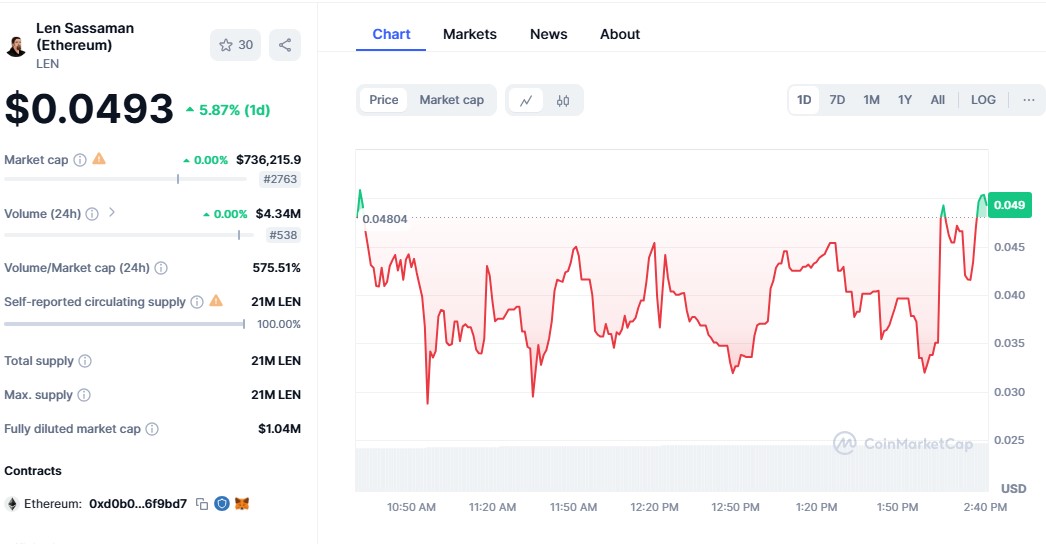
Task: Click the circulating supply progress bar
Action: (x=125, y=324)
